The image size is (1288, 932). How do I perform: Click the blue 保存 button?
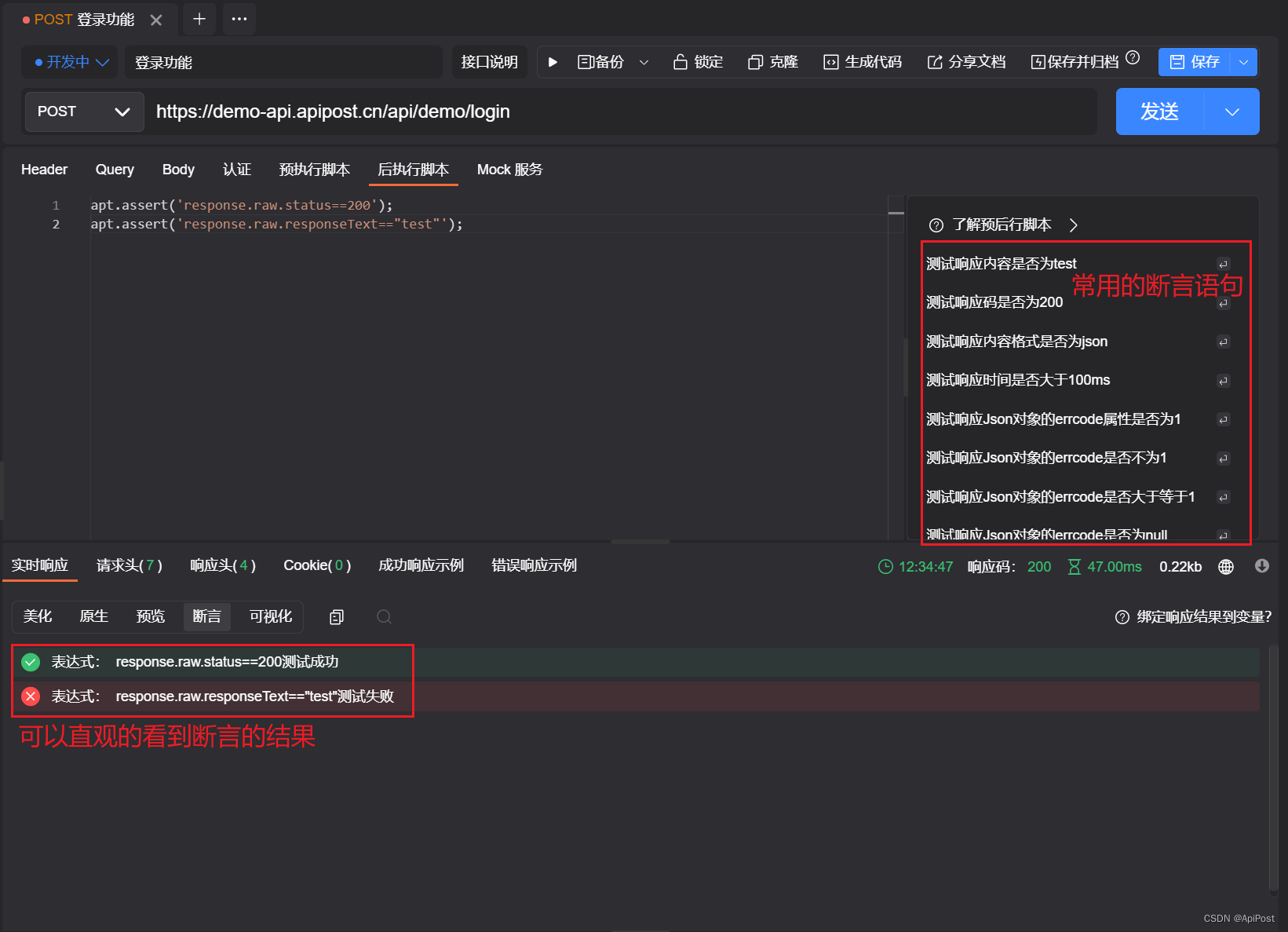[x=1194, y=62]
